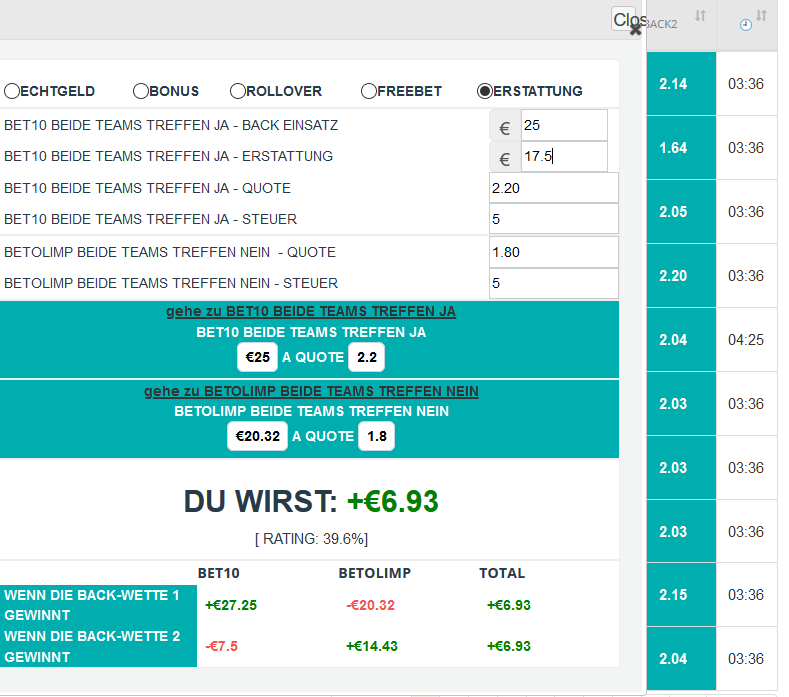Screen dimensions: 789x697
Task: Sort by the time column arrows
Action: [x=761, y=16]
